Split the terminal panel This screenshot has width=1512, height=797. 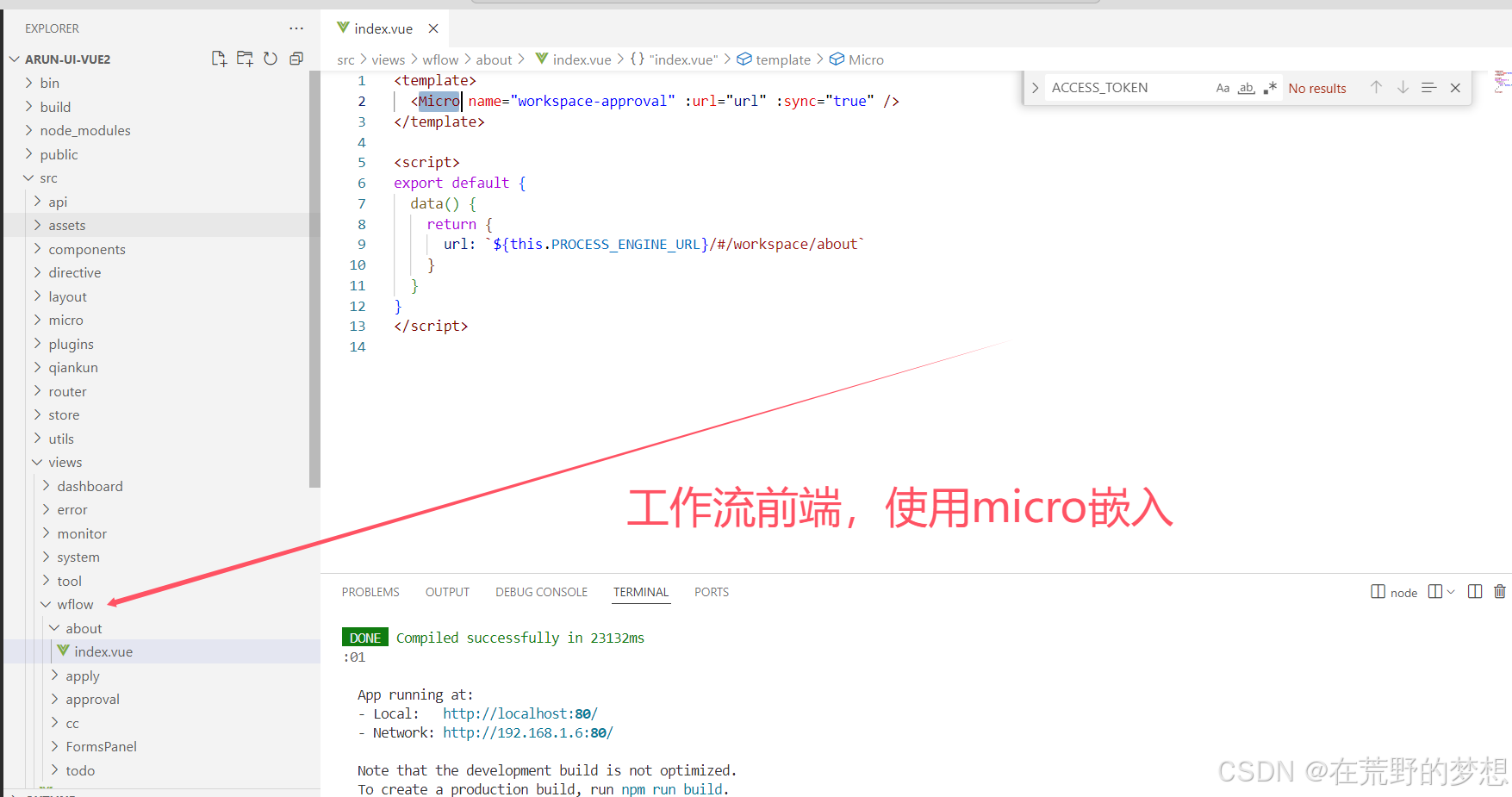click(x=1475, y=592)
